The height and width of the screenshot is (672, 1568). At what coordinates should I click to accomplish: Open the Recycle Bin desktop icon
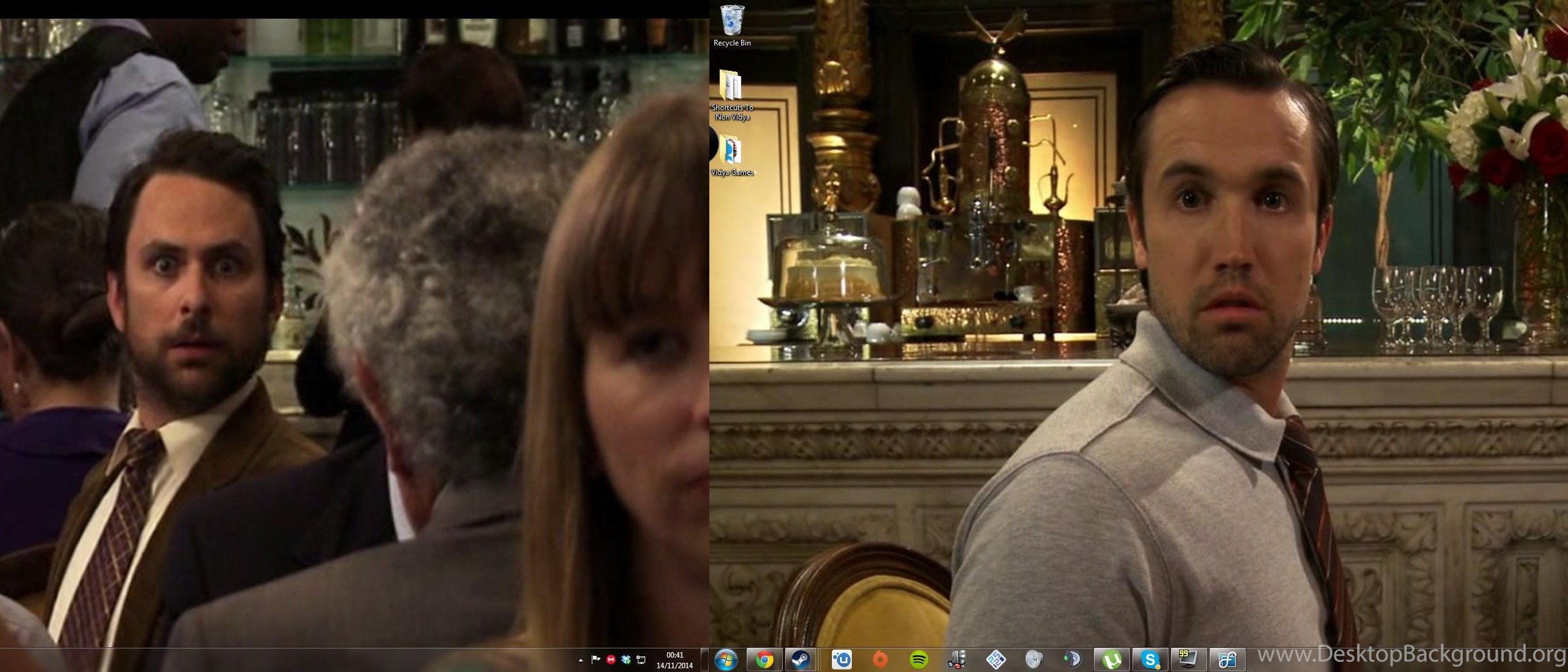click(732, 26)
